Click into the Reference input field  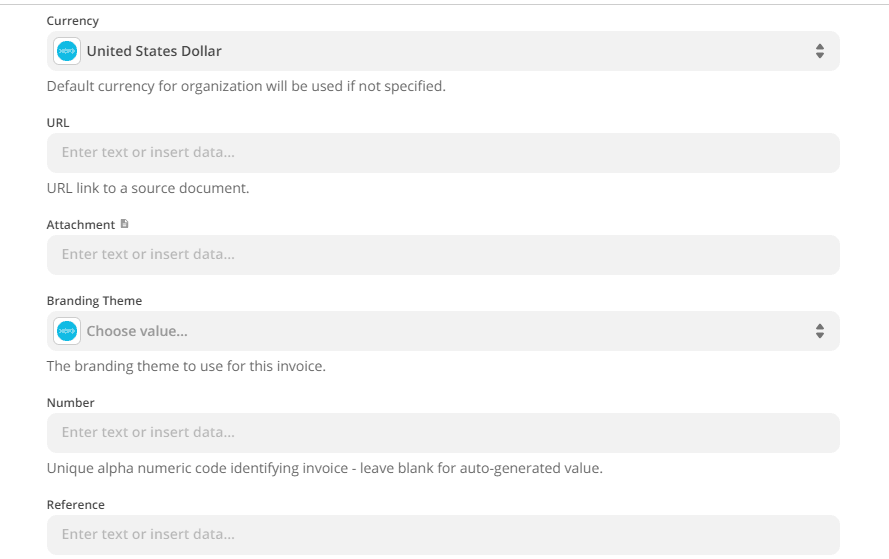click(443, 534)
